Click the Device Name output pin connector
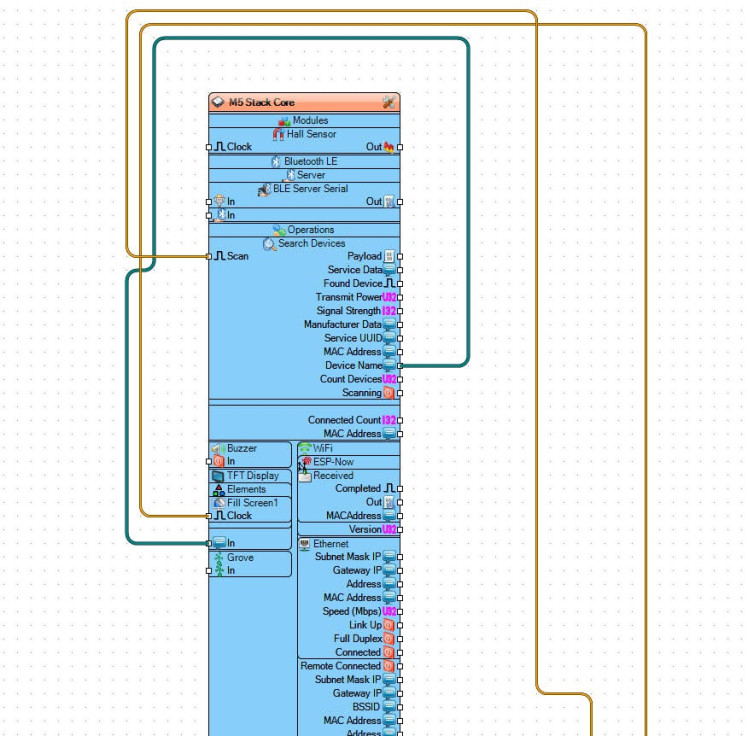Viewport: 748px width, 736px height. pos(400,366)
